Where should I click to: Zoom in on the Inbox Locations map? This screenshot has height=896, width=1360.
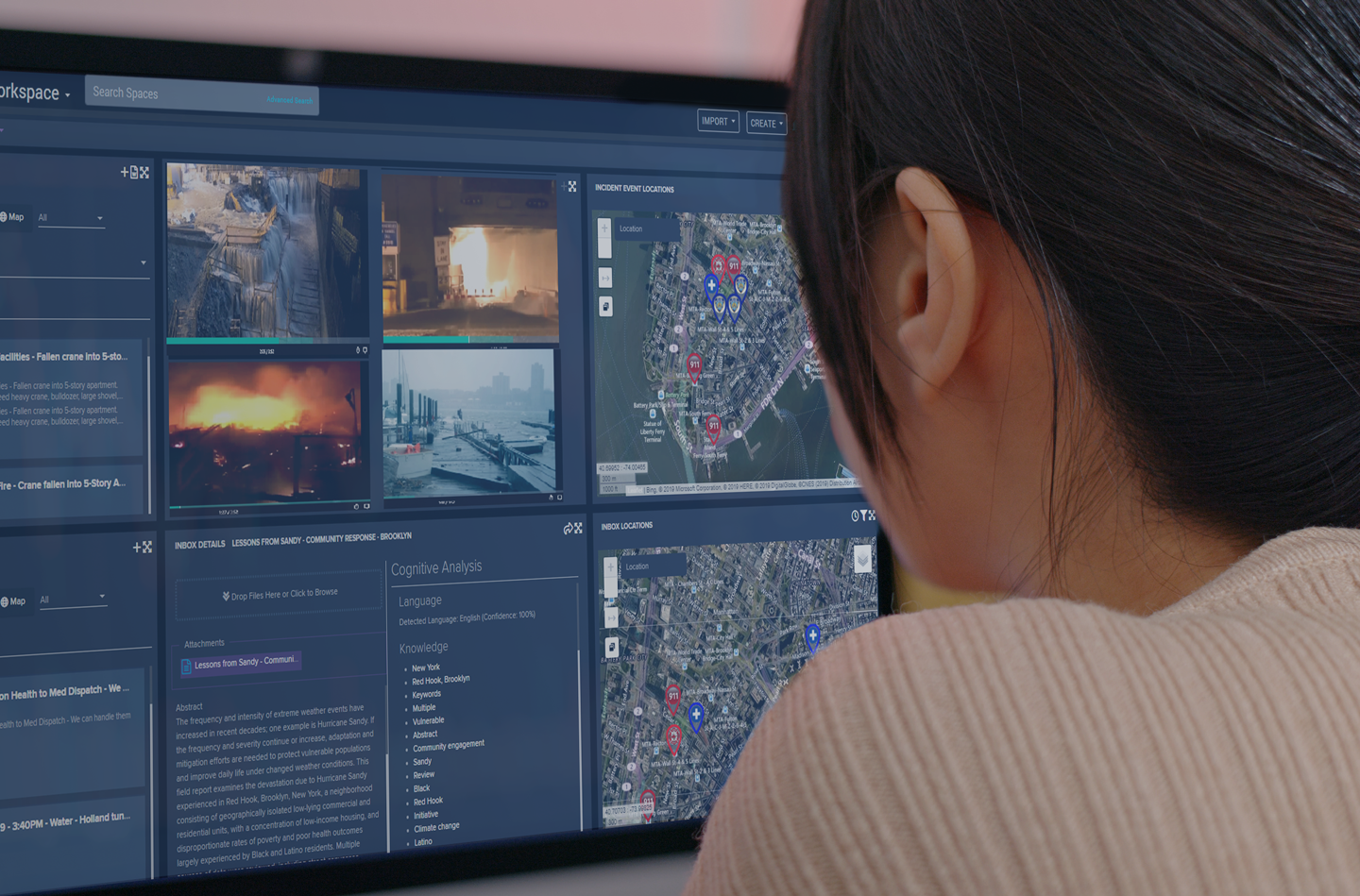point(610,567)
